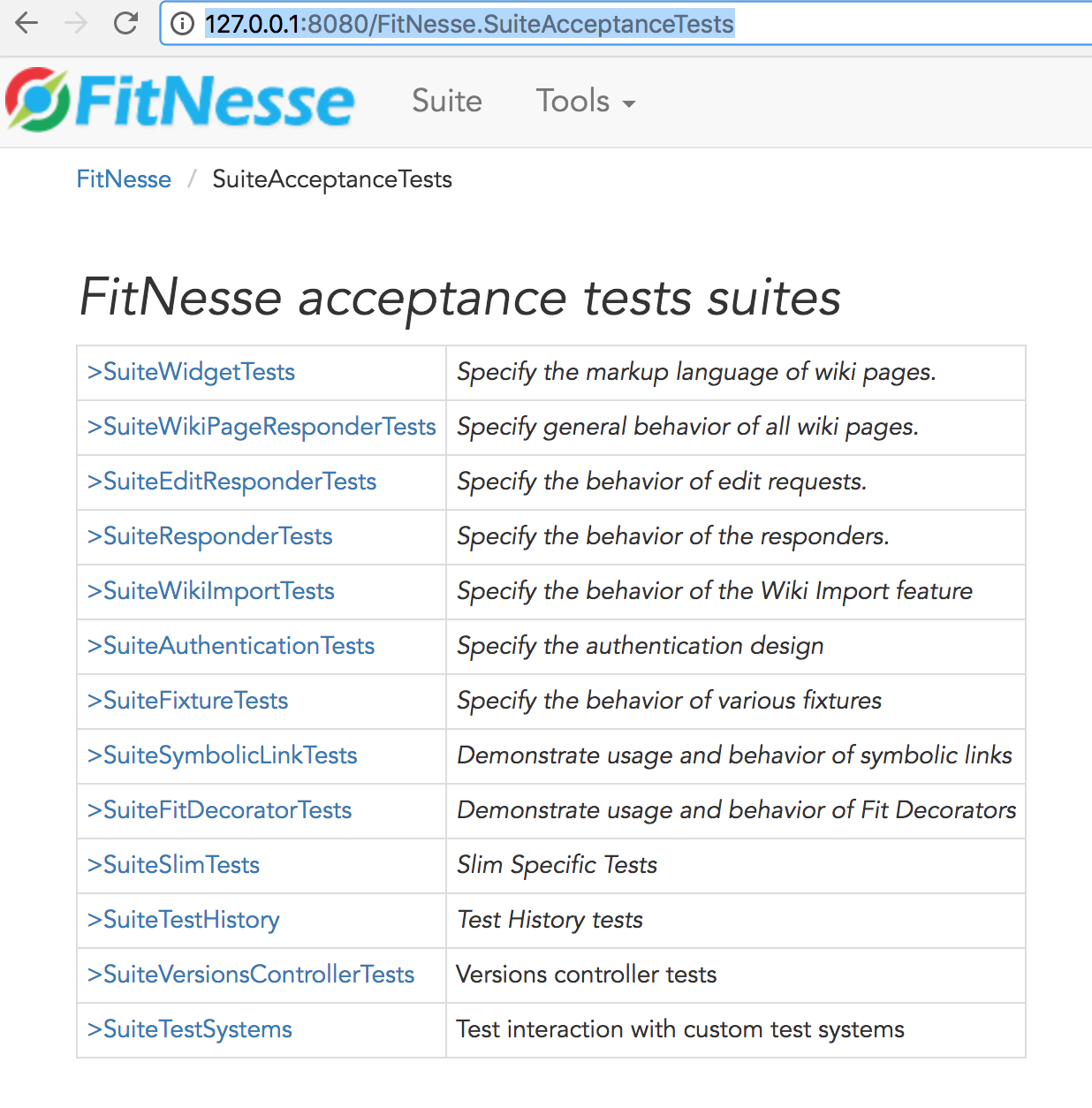Click the site info icon in address bar

click(182, 24)
